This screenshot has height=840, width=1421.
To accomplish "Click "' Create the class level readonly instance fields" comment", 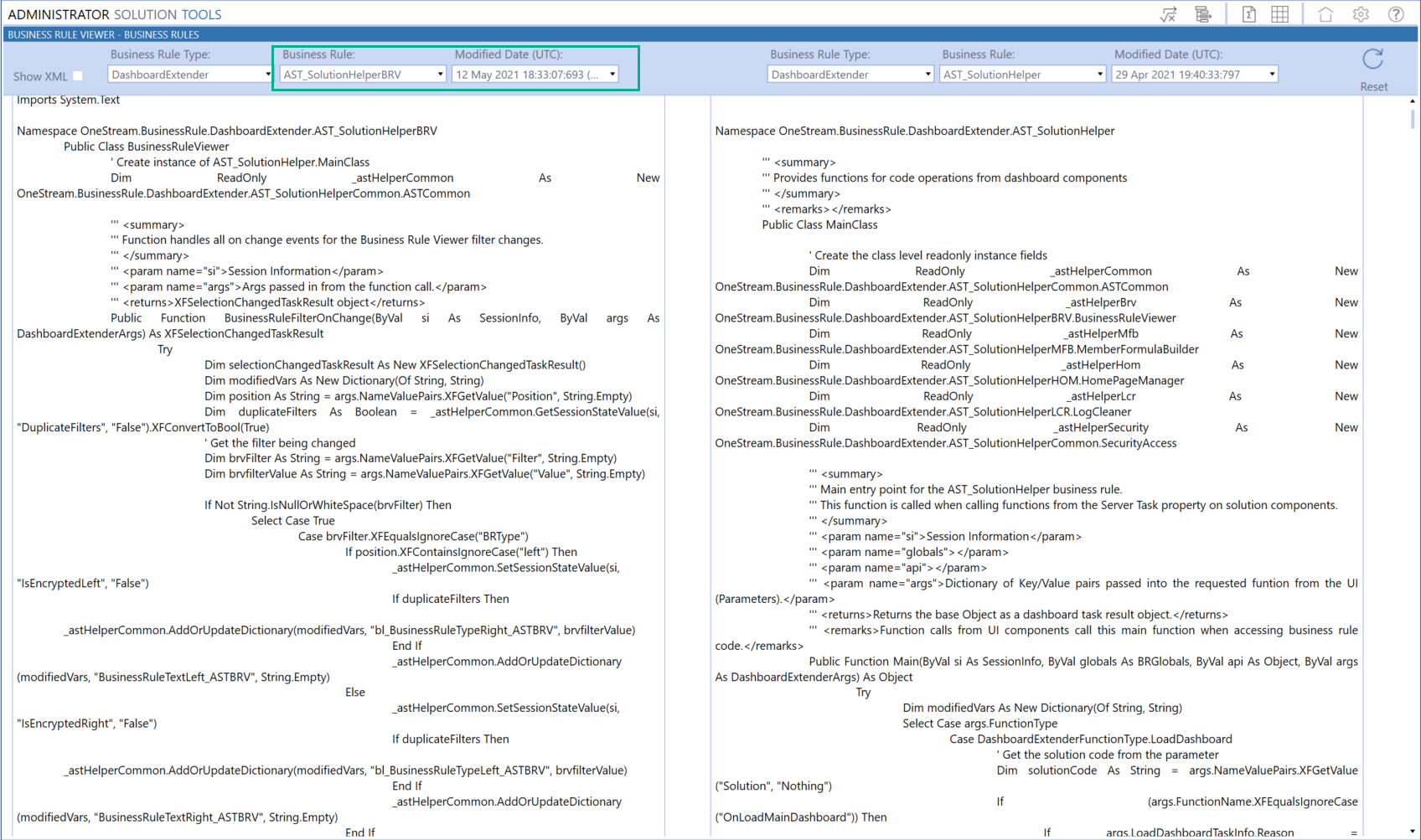I will [928, 255].
